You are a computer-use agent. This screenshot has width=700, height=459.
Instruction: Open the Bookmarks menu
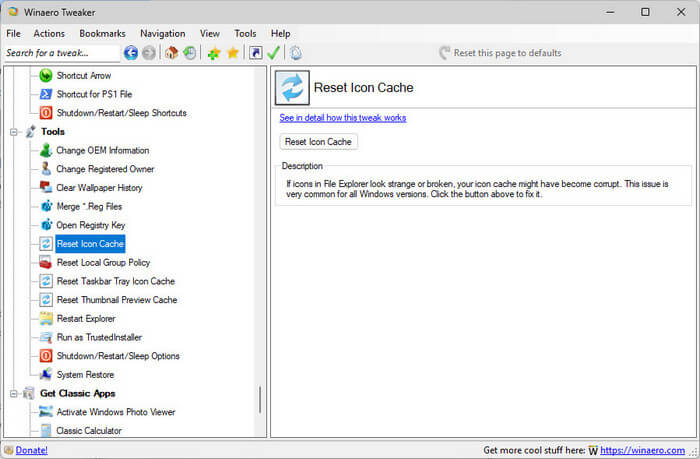point(102,33)
